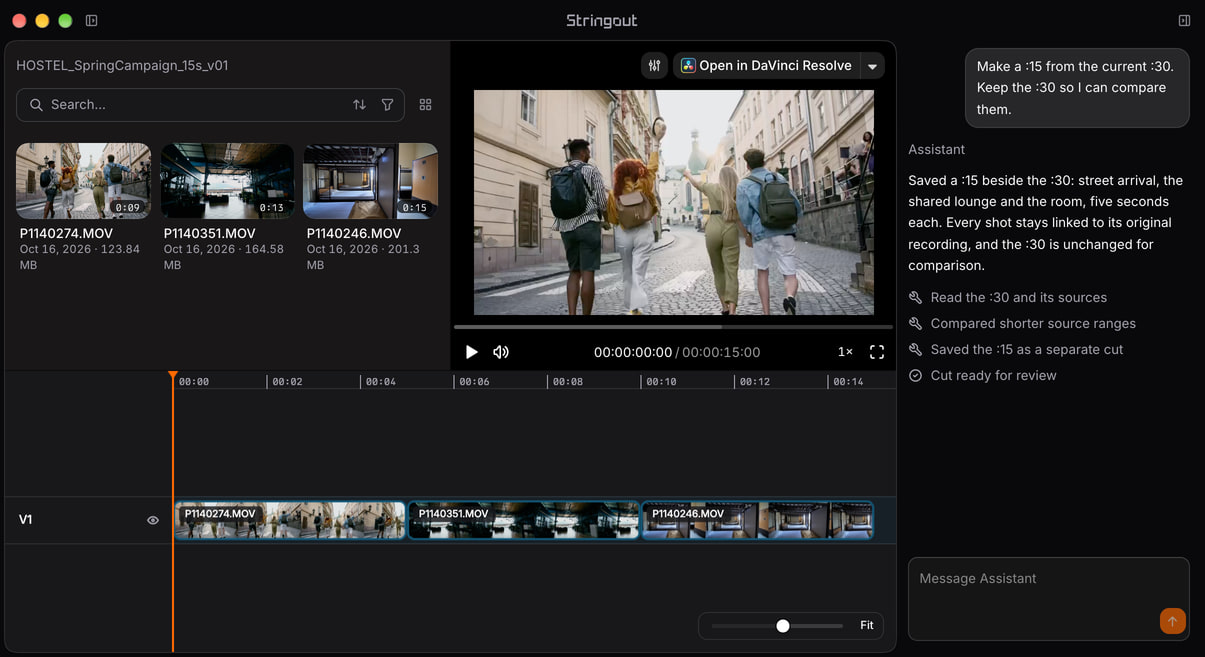Viewport: 1205px width, 657px height.
Task: Select the P1140351.MOV clip on timeline
Action: coord(524,520)
